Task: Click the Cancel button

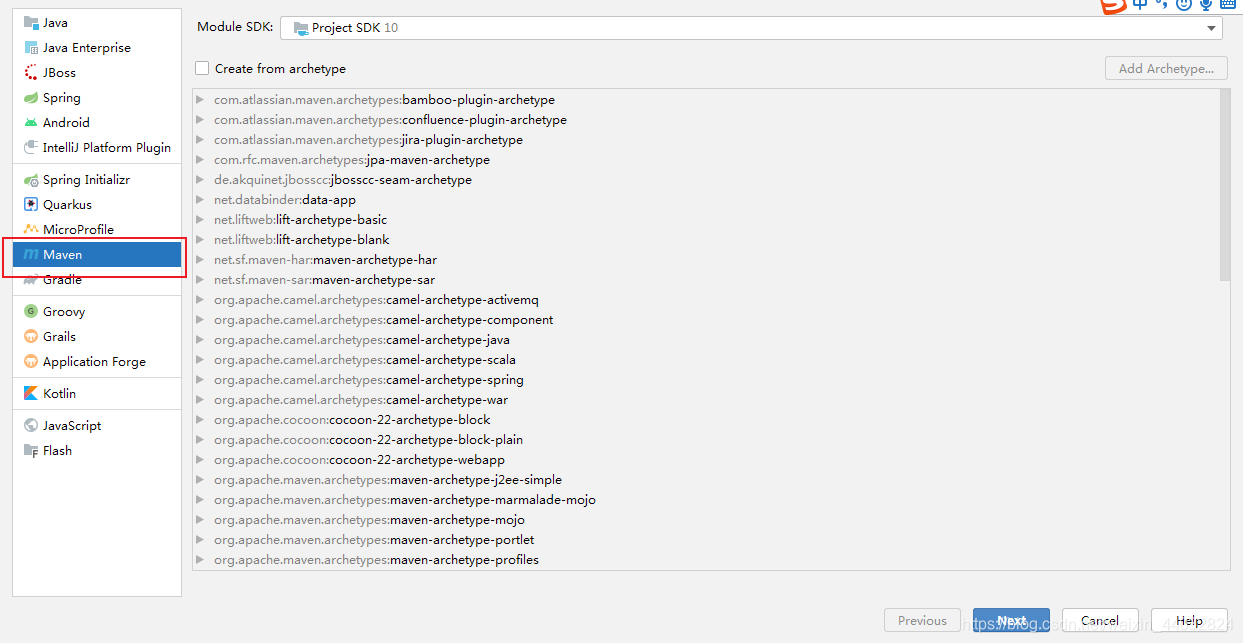Action: tap(1100, 620)
